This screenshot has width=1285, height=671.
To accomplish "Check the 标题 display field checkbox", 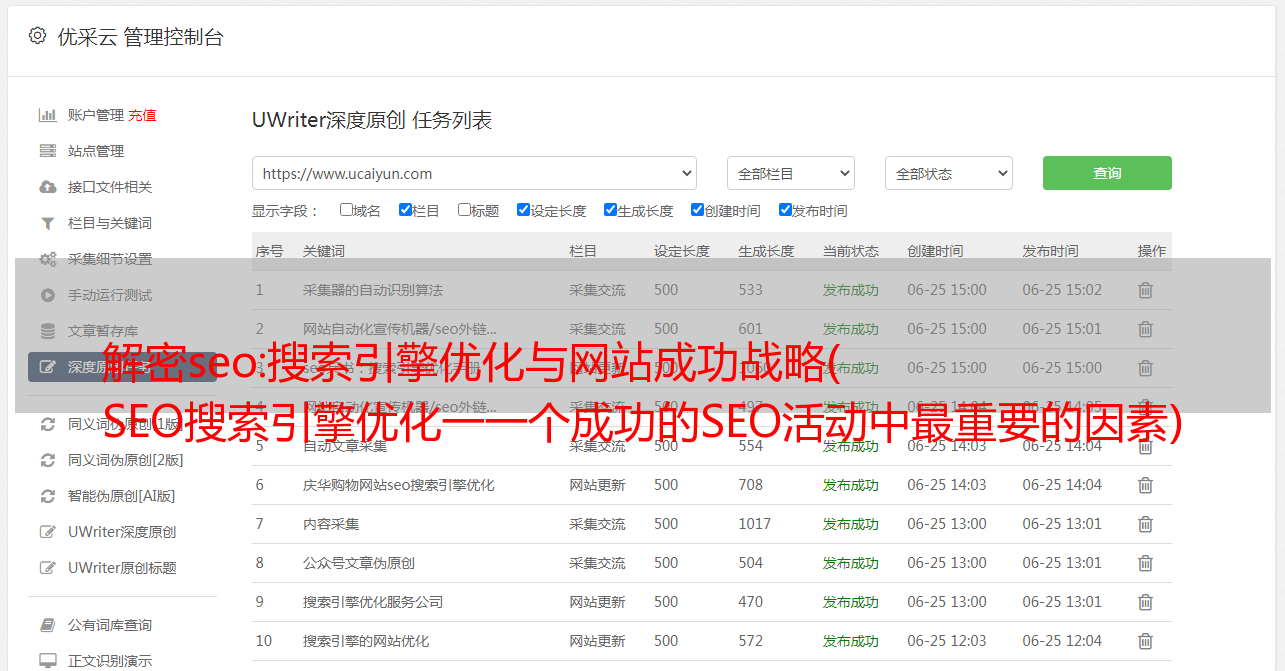I will 464,210.
